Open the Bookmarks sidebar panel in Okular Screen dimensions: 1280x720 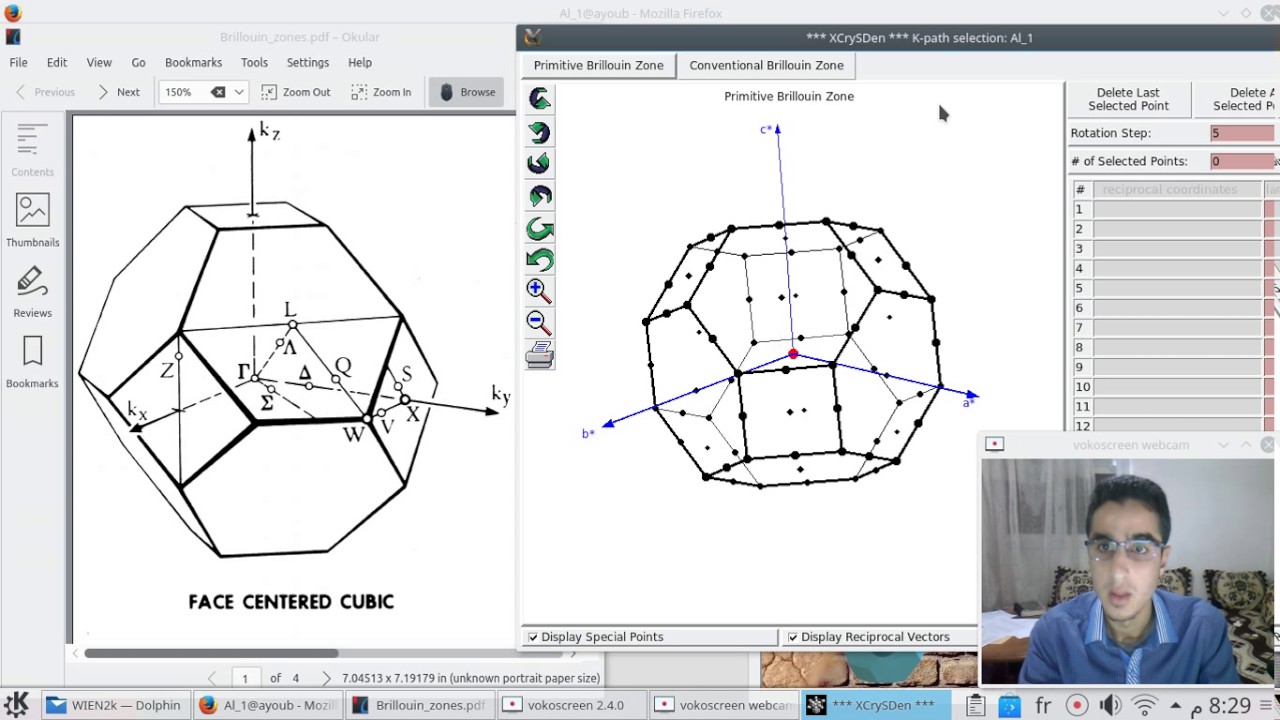tap(32, 362)
